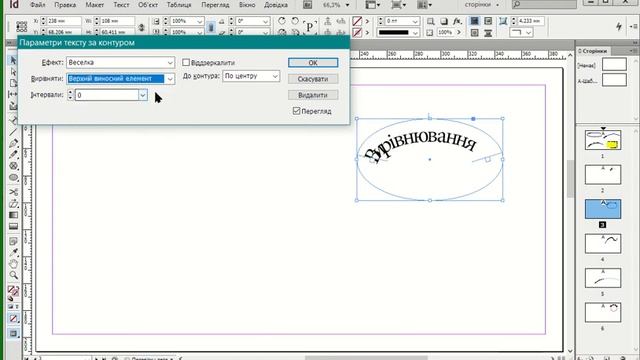Click rotate 90° counter-clockwise icon
640x360 pixels.
(x=295, y=21)
